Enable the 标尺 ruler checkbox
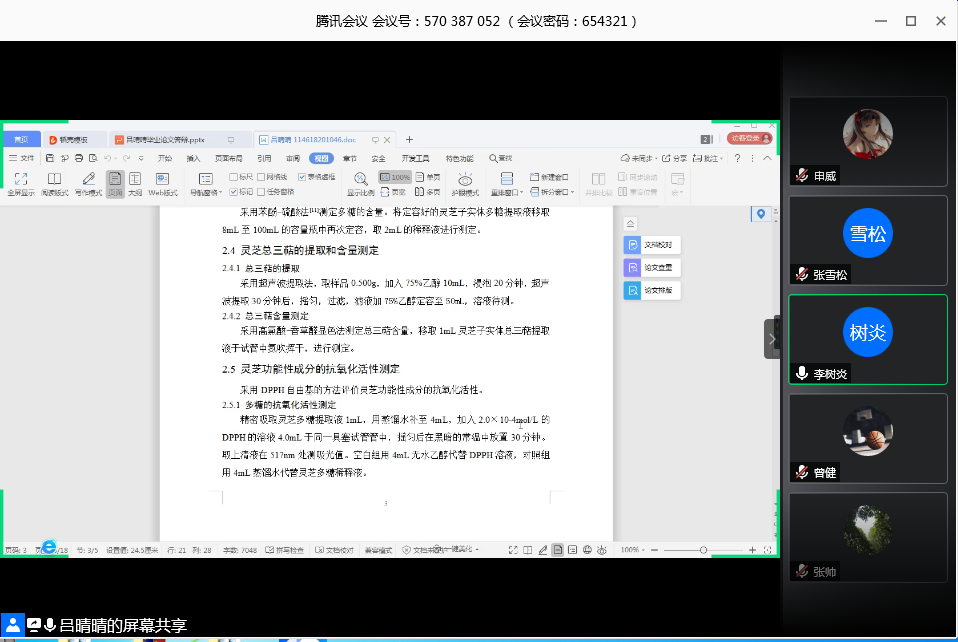The width and height of the screenshot is (958, 642). click(234, 176)
